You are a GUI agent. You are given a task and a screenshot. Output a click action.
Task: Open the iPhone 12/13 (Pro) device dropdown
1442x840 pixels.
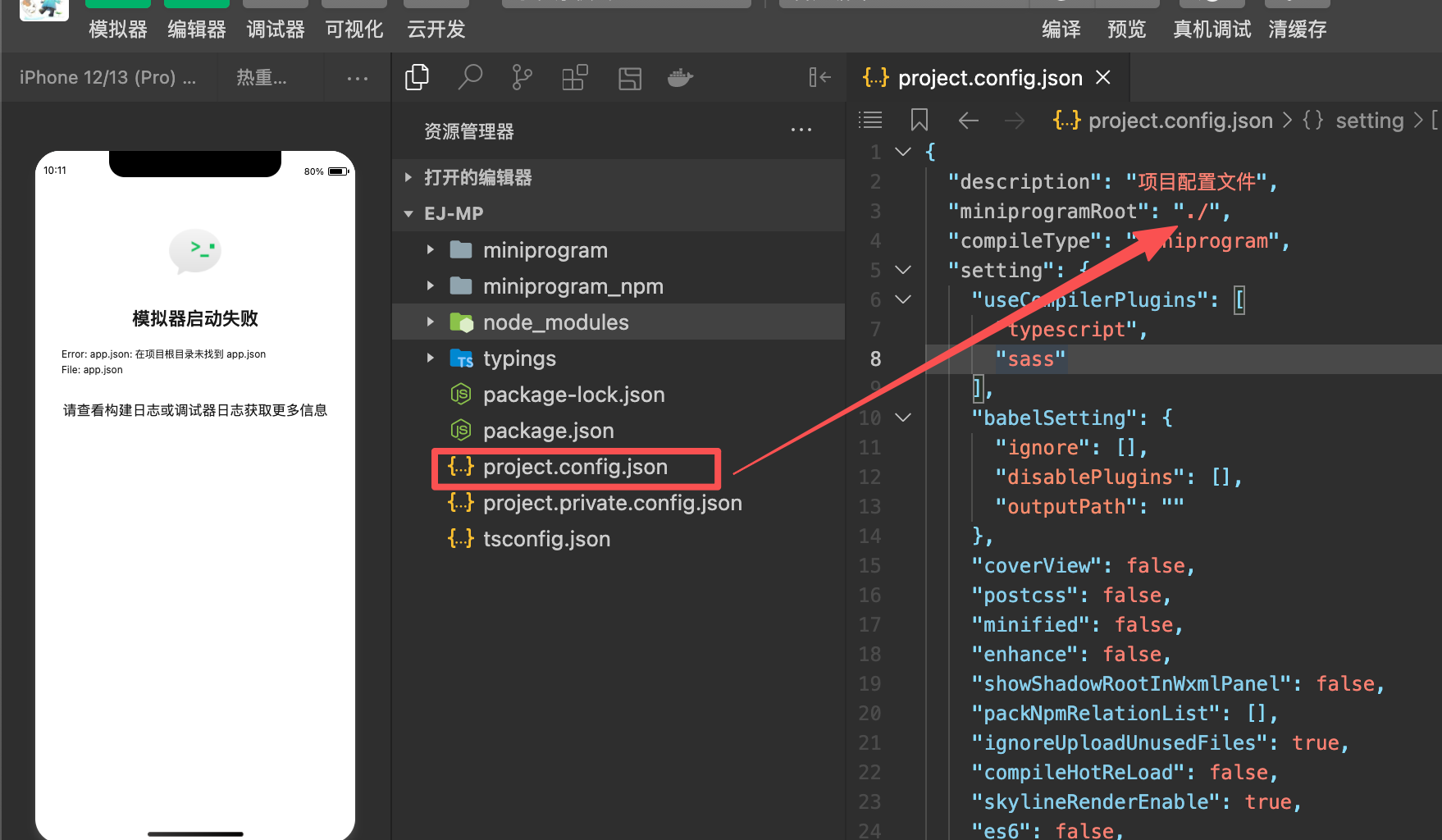(108, 78)
